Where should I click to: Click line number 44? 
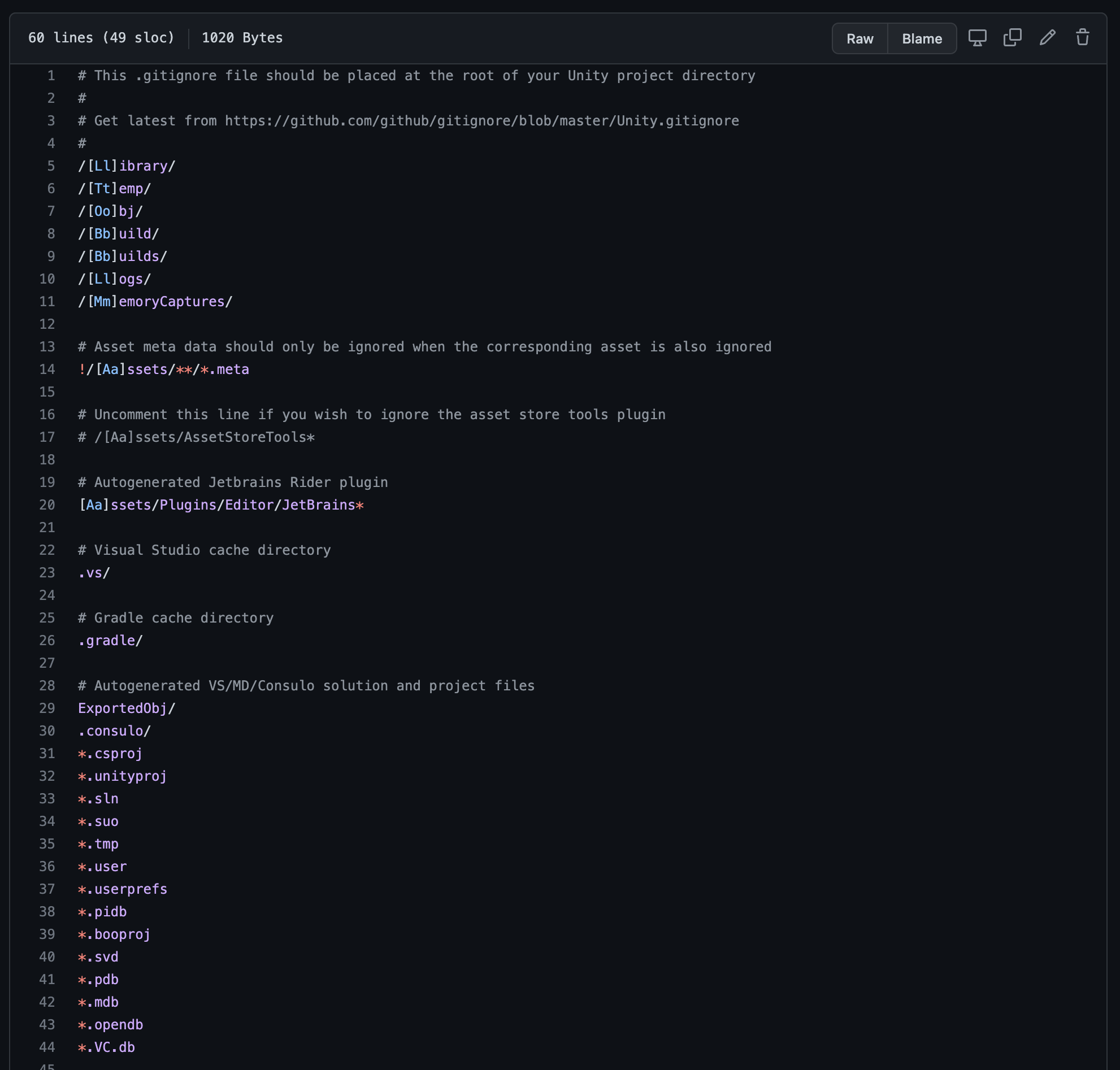coord(47,1047)
